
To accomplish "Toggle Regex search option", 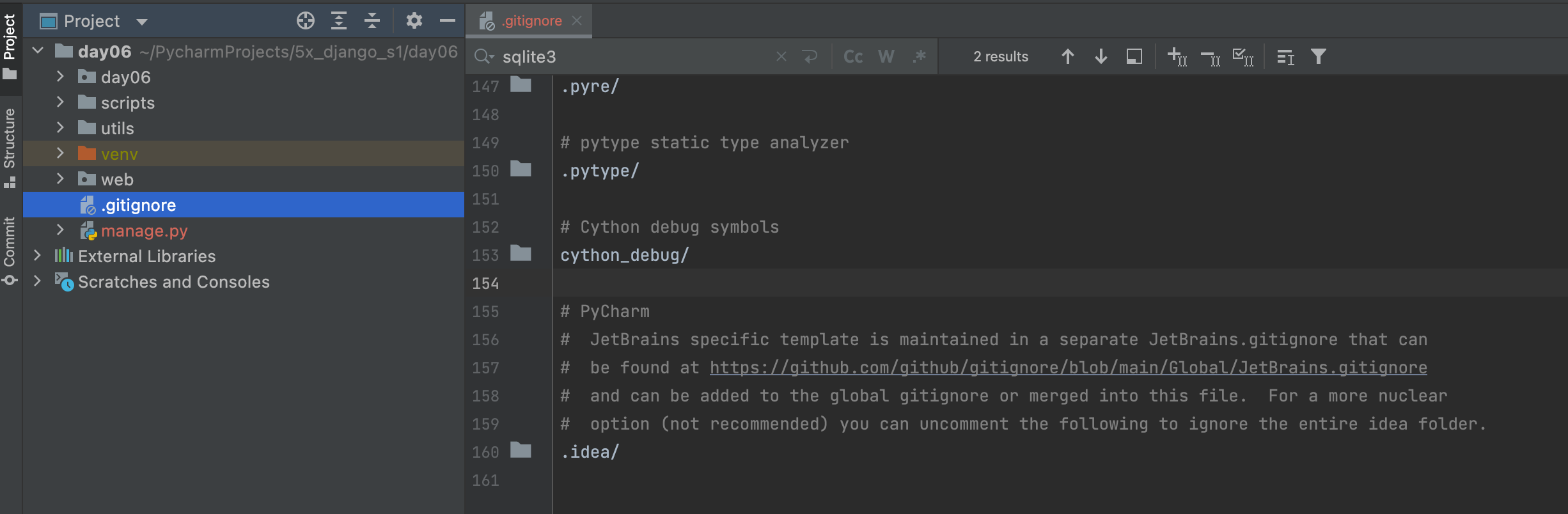I will [x=920, y=57].
